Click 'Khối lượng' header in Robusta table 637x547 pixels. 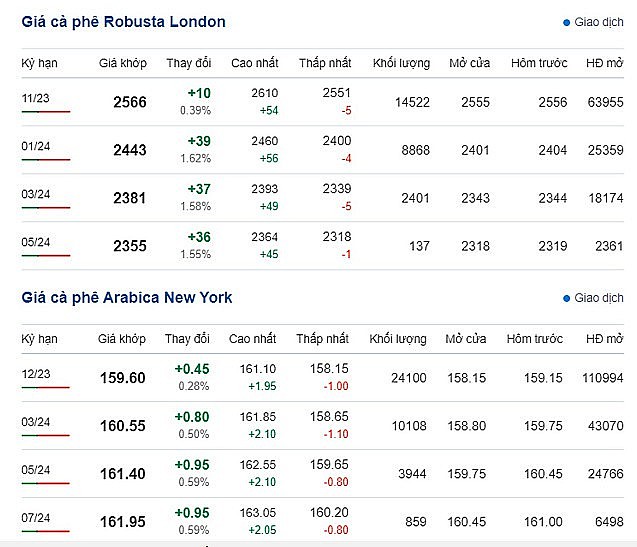point(401,63)
